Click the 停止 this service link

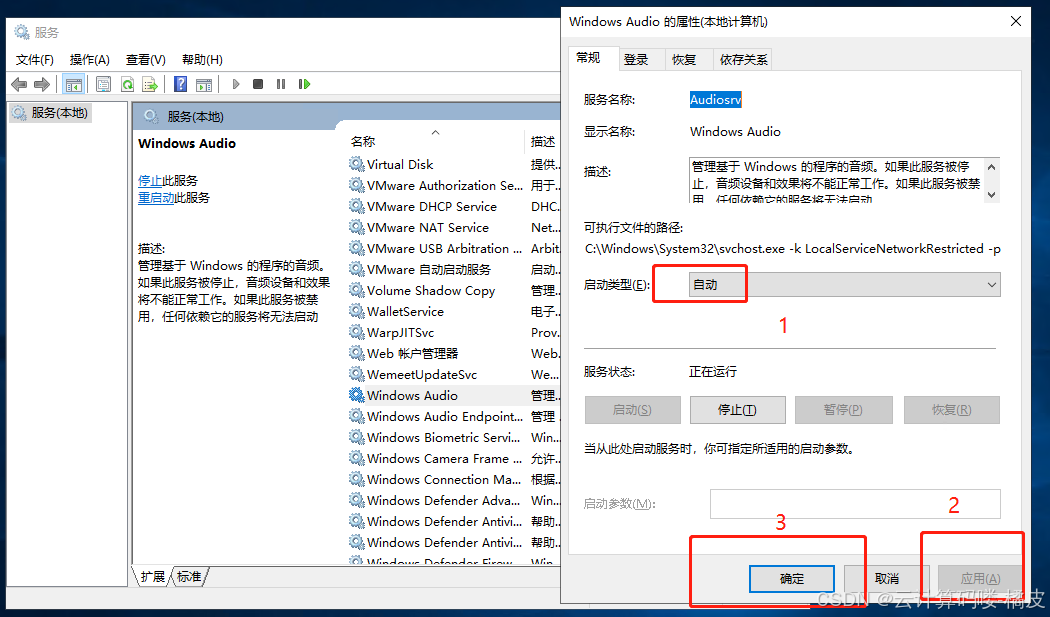pyautogui.click(x=150, y=181)
